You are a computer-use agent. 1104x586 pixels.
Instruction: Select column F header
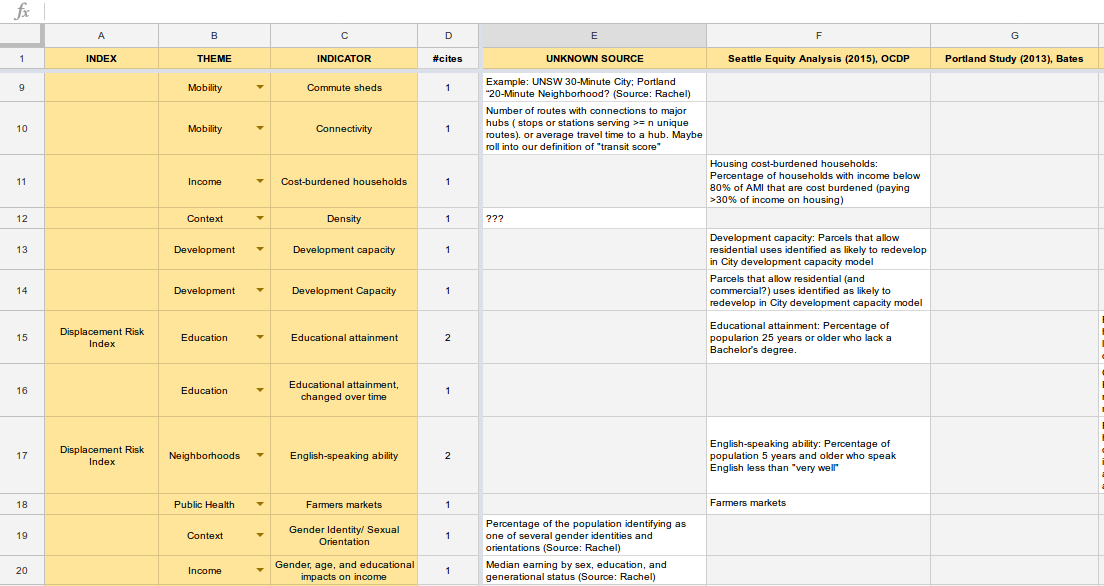click(x=818, y=35)
